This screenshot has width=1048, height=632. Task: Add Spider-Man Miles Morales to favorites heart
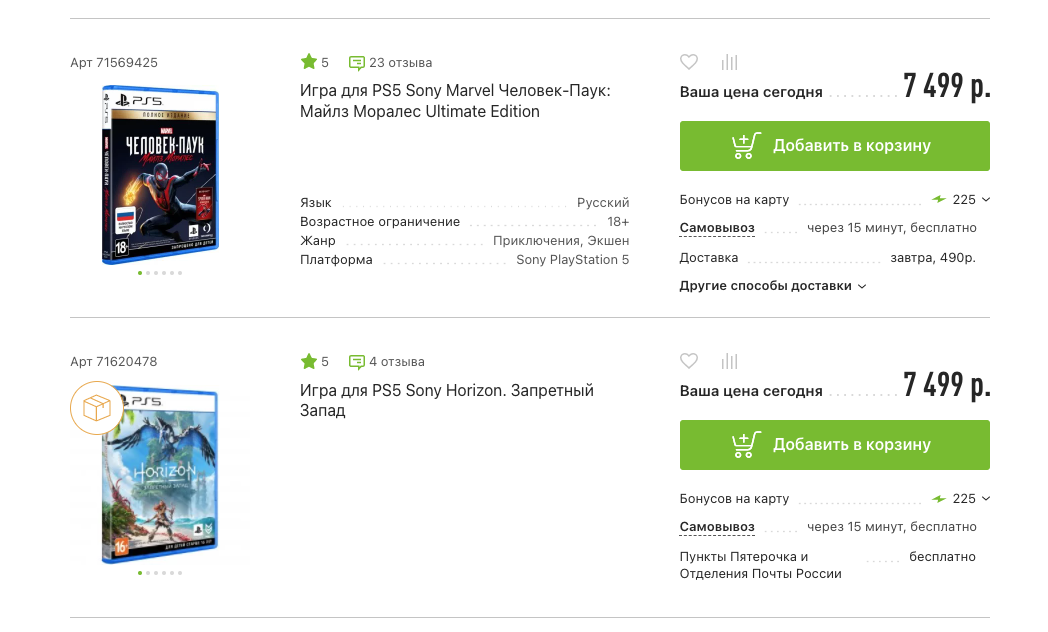coord(689,62)
